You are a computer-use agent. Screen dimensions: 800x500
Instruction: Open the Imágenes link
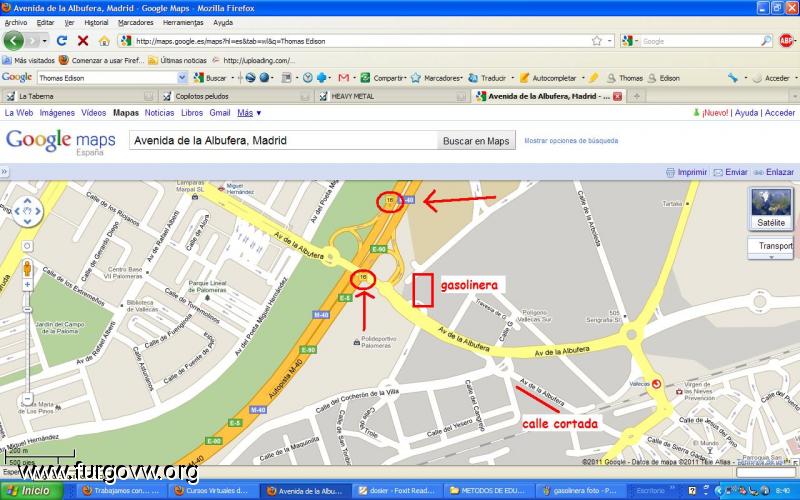(x=57, y=113)
